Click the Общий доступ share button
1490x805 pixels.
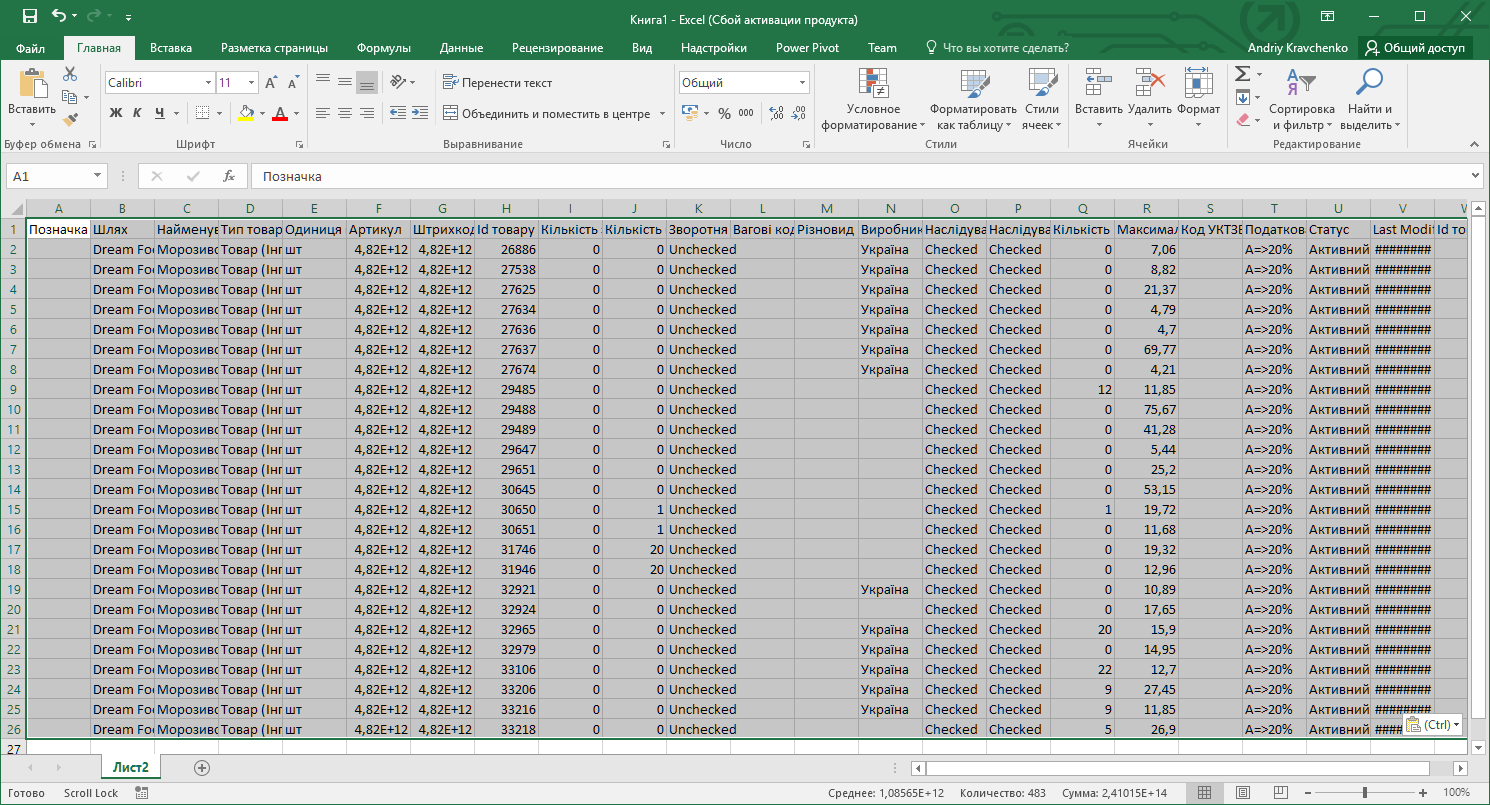point(1415,48)
